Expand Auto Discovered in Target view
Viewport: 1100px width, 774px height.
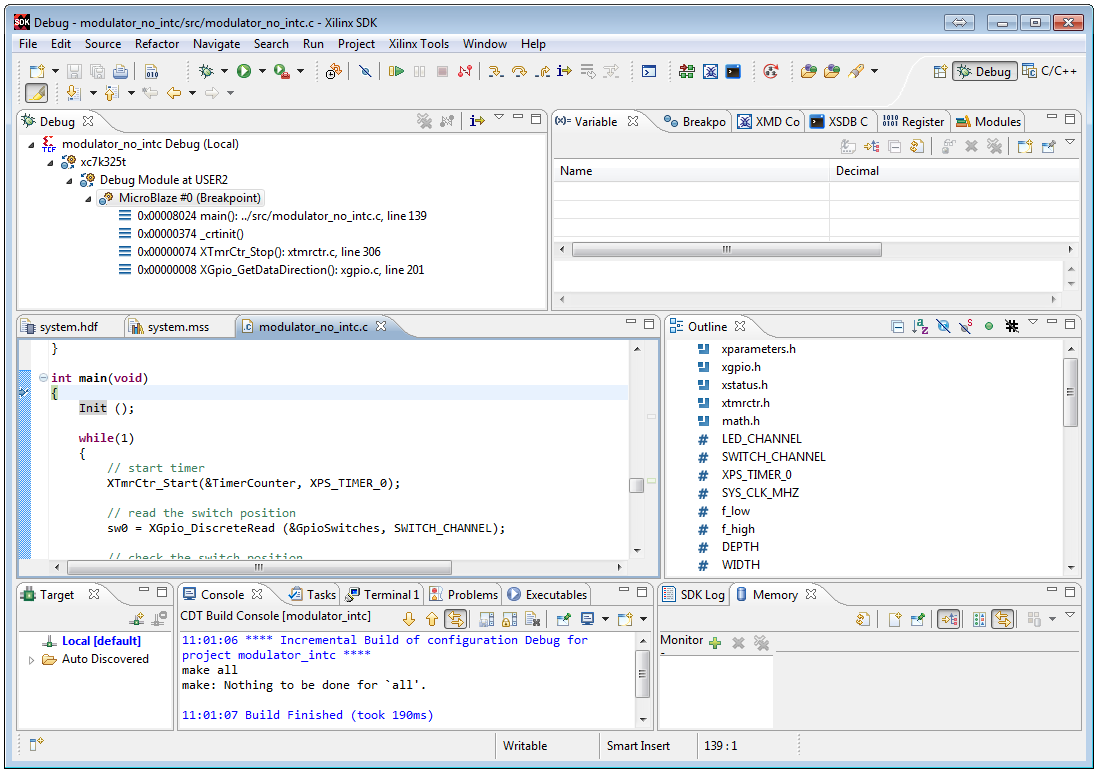(32, 660)
